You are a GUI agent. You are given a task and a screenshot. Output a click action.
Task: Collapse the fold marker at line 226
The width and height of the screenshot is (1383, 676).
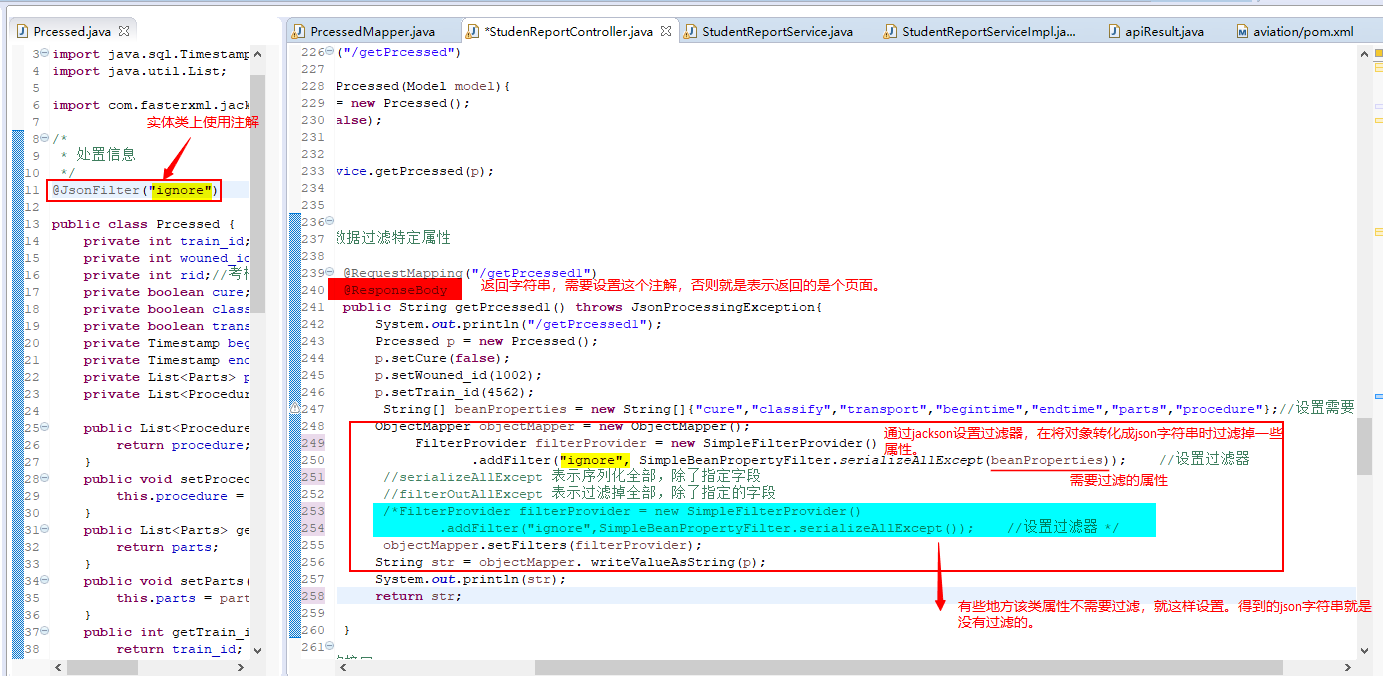pos(329,52)
